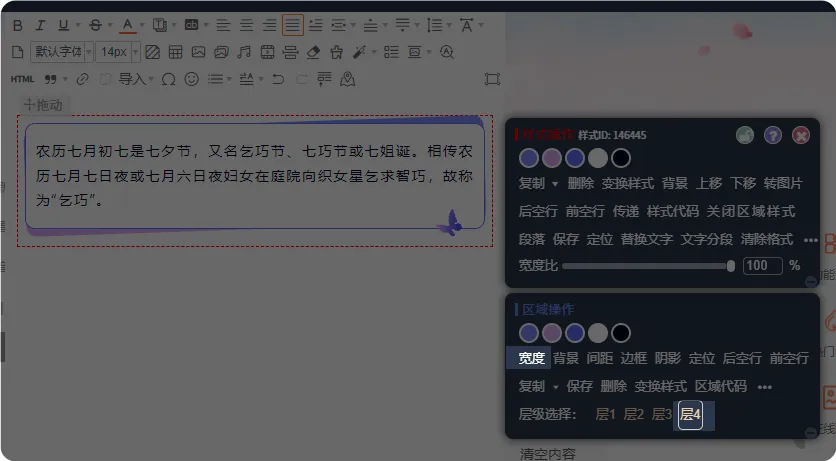Align text to the right

click(x=270, y=25)
